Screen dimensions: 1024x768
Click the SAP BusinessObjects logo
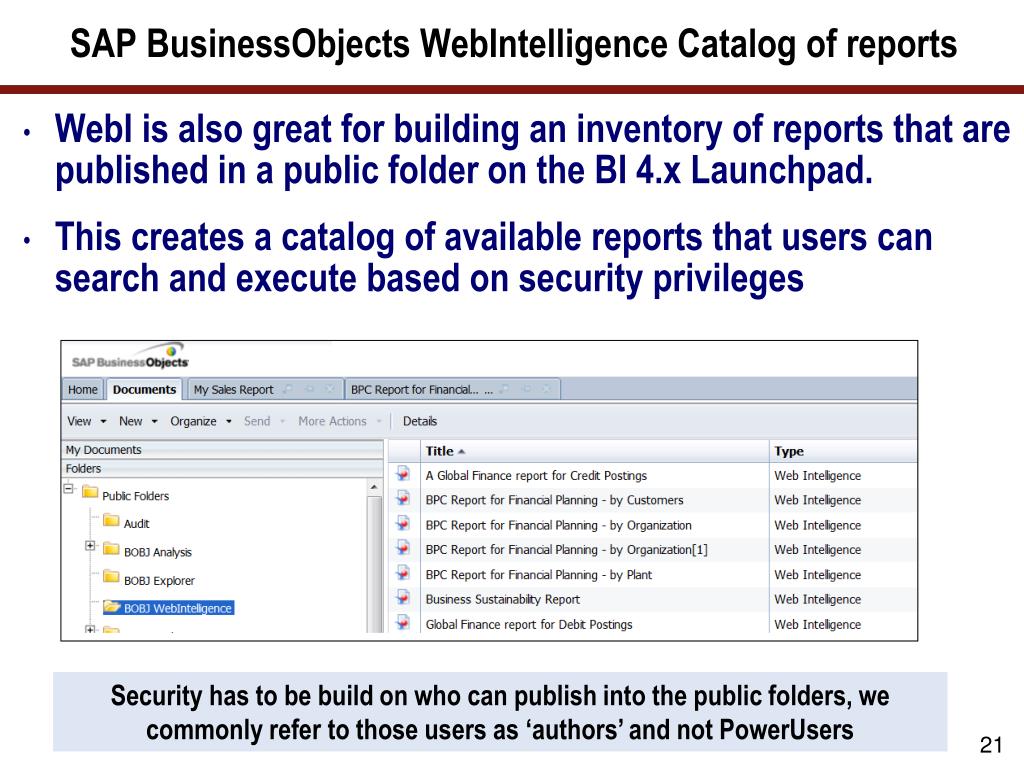click(x=130, y=357)
